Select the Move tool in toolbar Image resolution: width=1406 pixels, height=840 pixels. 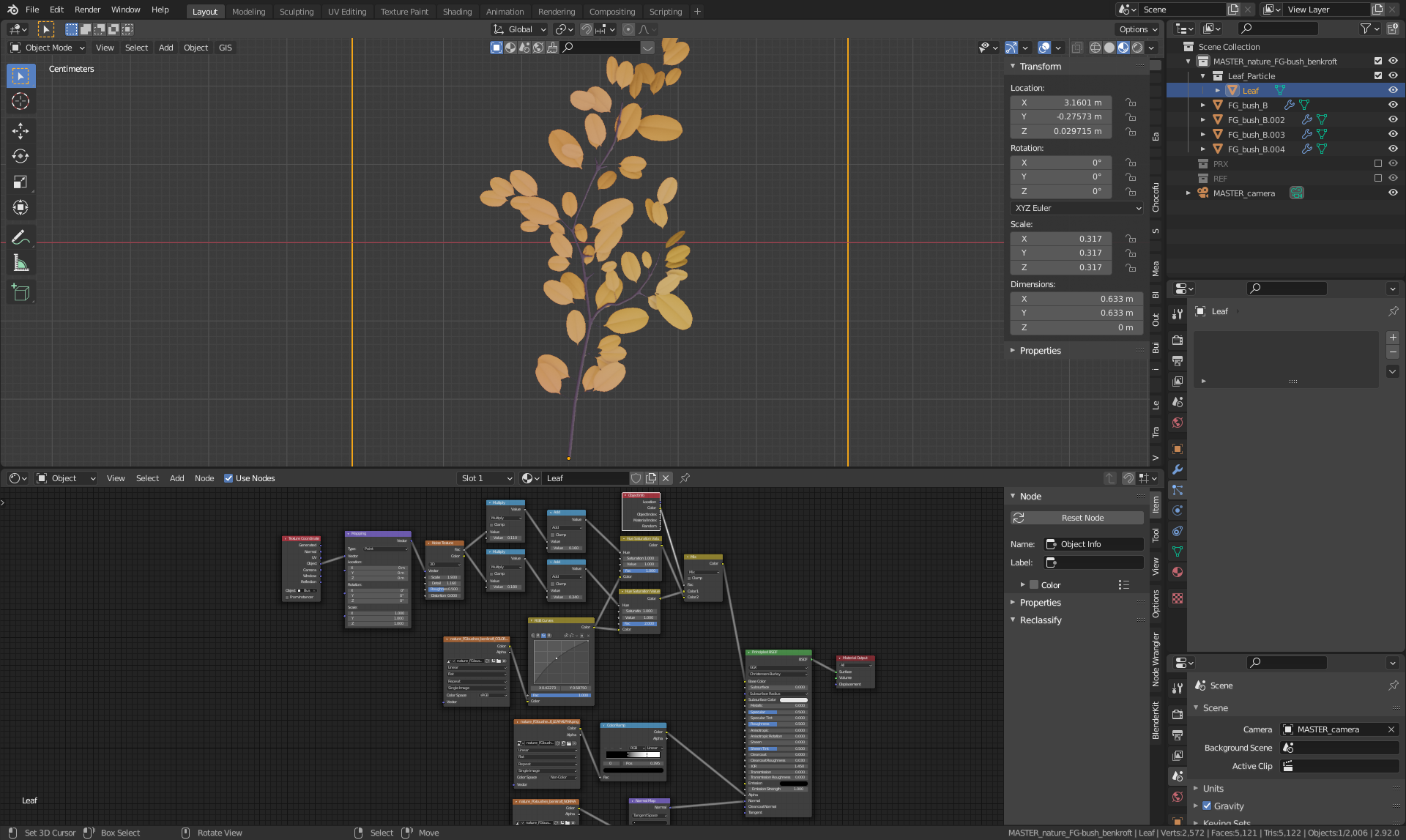click(21, 130)
